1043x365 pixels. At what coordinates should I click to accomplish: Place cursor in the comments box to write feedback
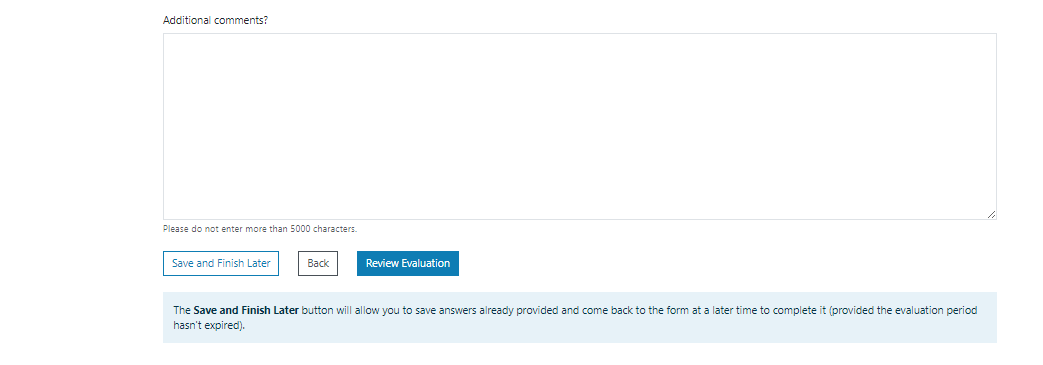click(579, 126)
